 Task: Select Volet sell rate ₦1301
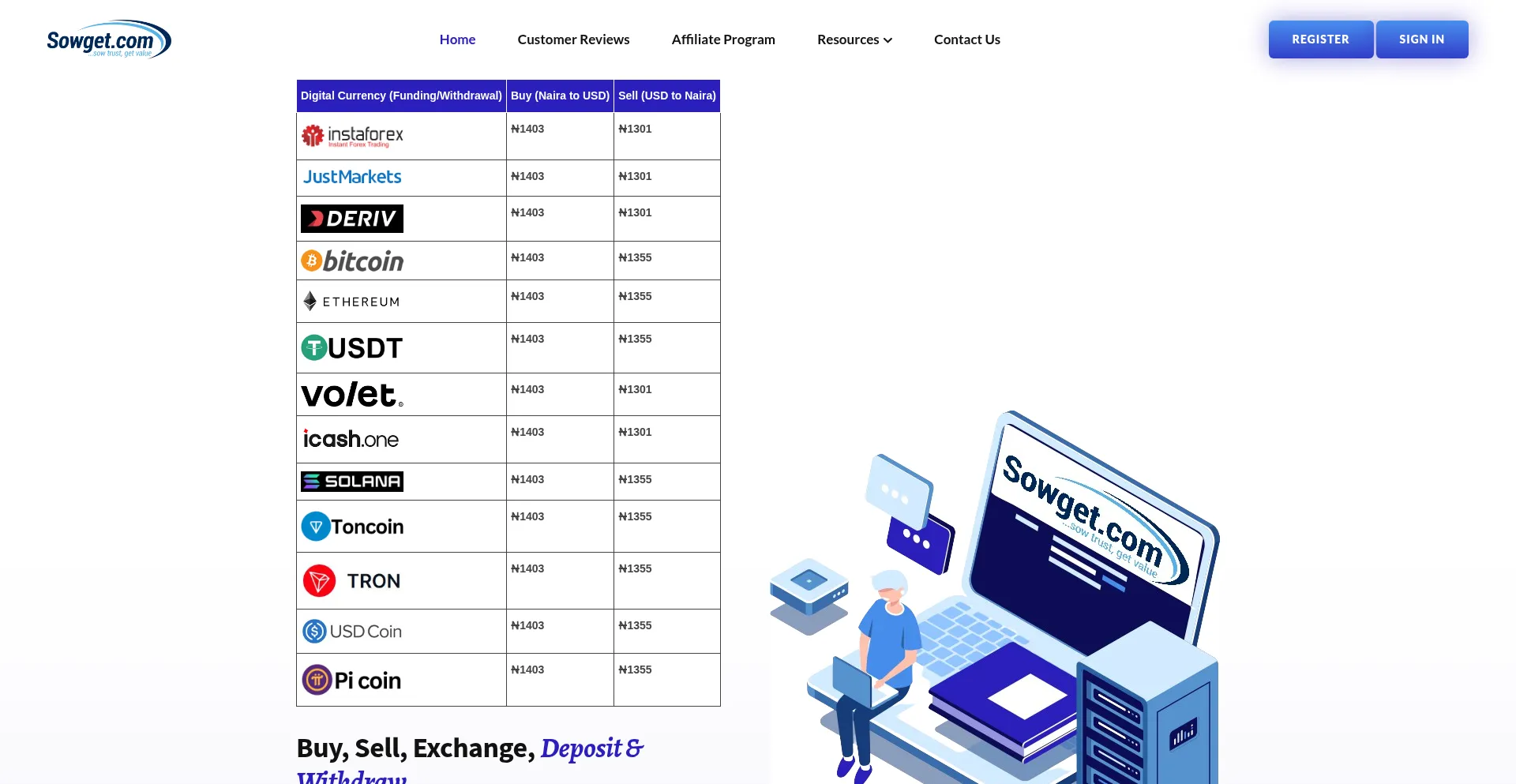pos(635,389)
